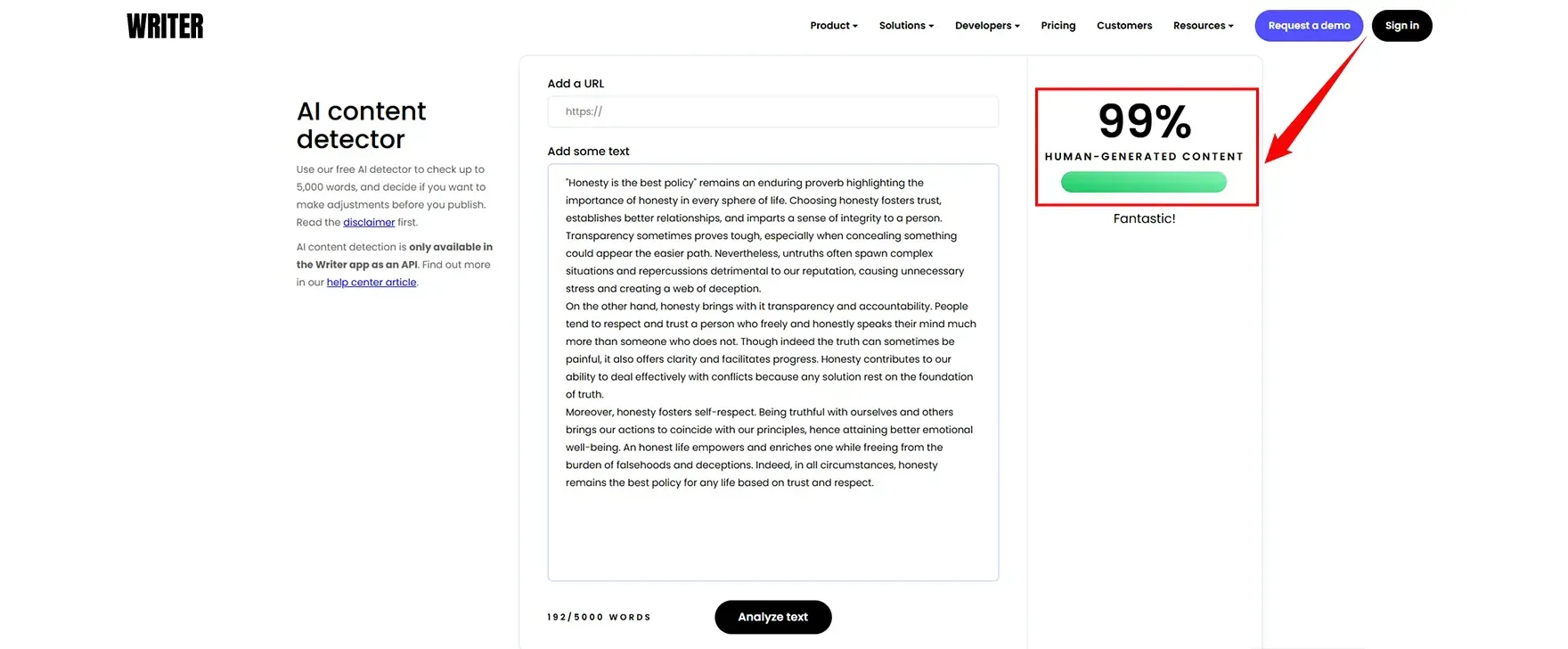Click the 192/5000 words counter
This screenshot has height=649, width=1568.
click(599, 616)
